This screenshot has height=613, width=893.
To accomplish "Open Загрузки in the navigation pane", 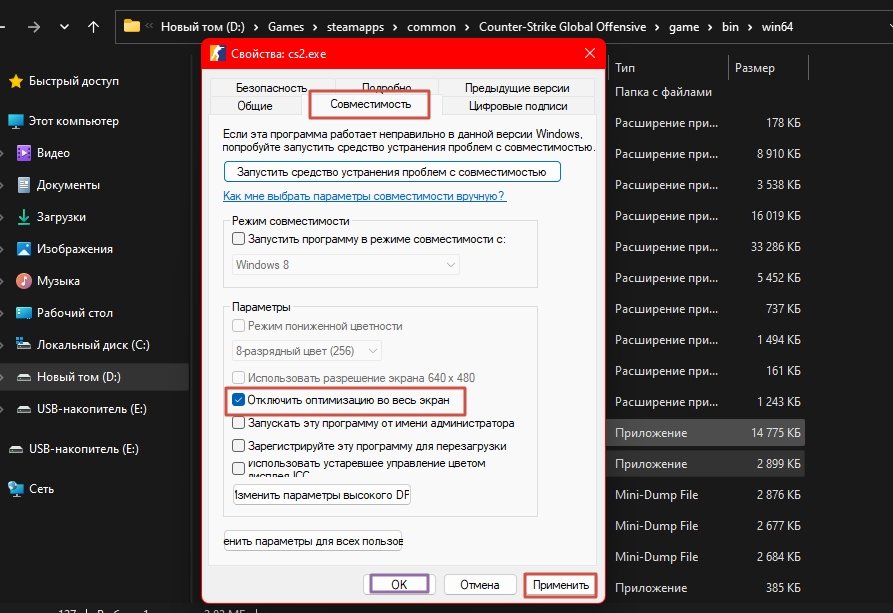I will click(x=62, y=217).
